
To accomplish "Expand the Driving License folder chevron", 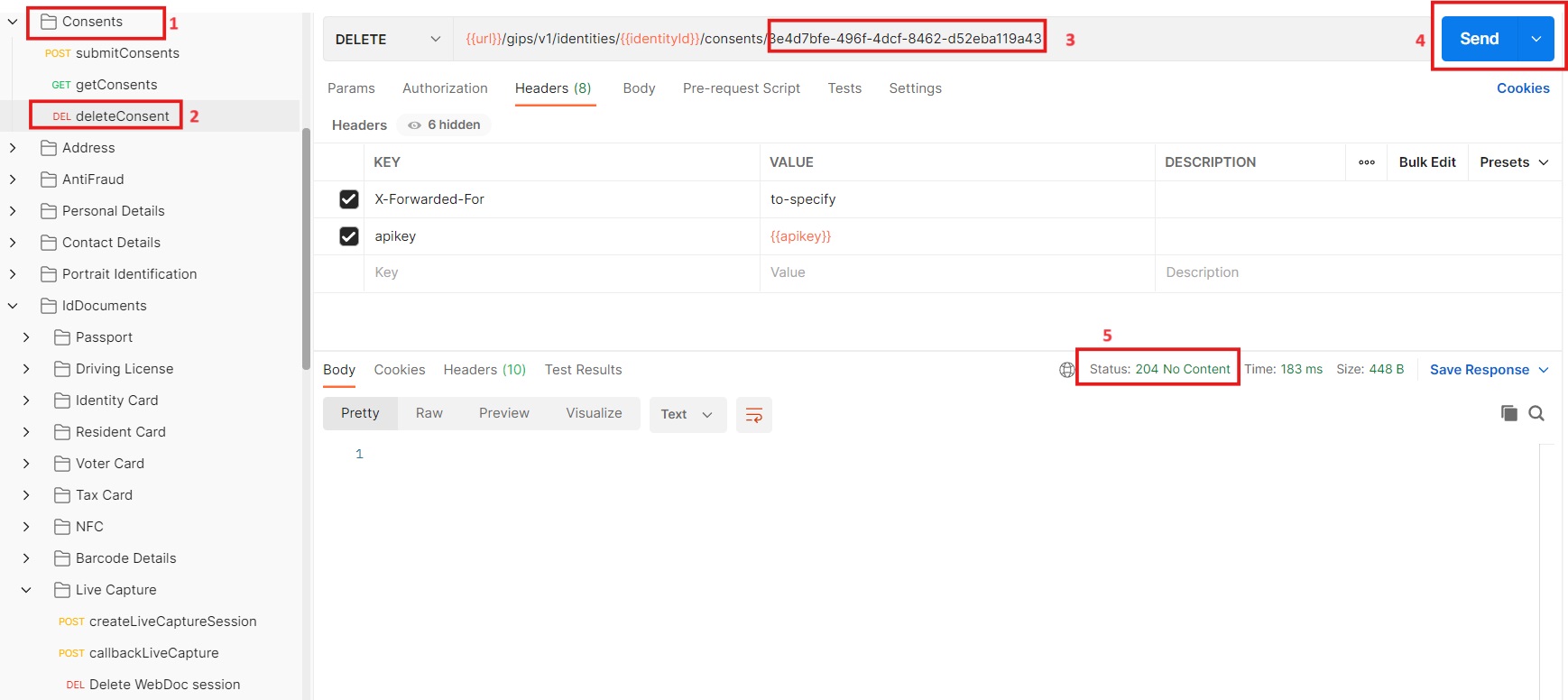I will [26, 369].
